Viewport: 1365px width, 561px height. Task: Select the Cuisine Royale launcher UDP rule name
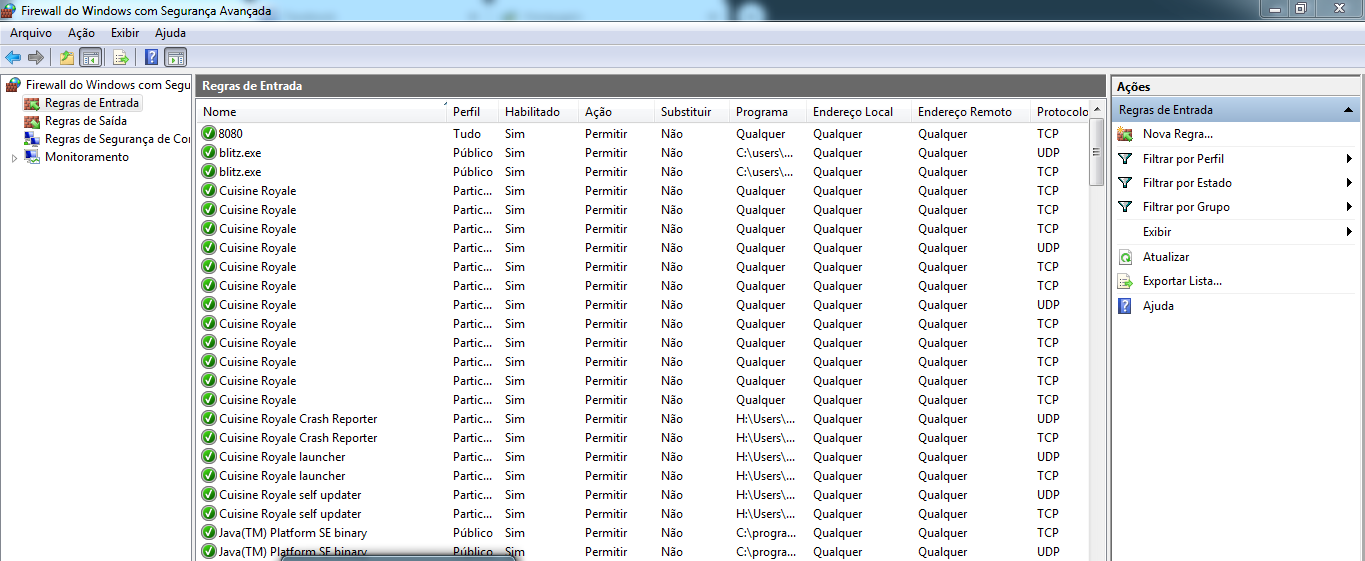(x=282, y=457)
